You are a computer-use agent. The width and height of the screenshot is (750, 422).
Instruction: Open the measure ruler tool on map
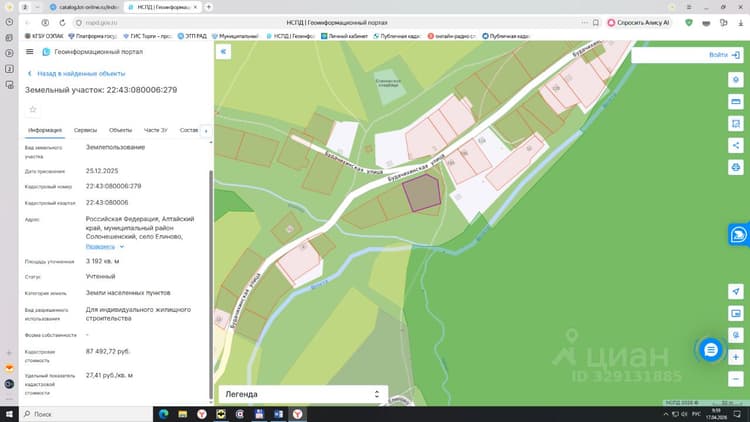point(736,101)
